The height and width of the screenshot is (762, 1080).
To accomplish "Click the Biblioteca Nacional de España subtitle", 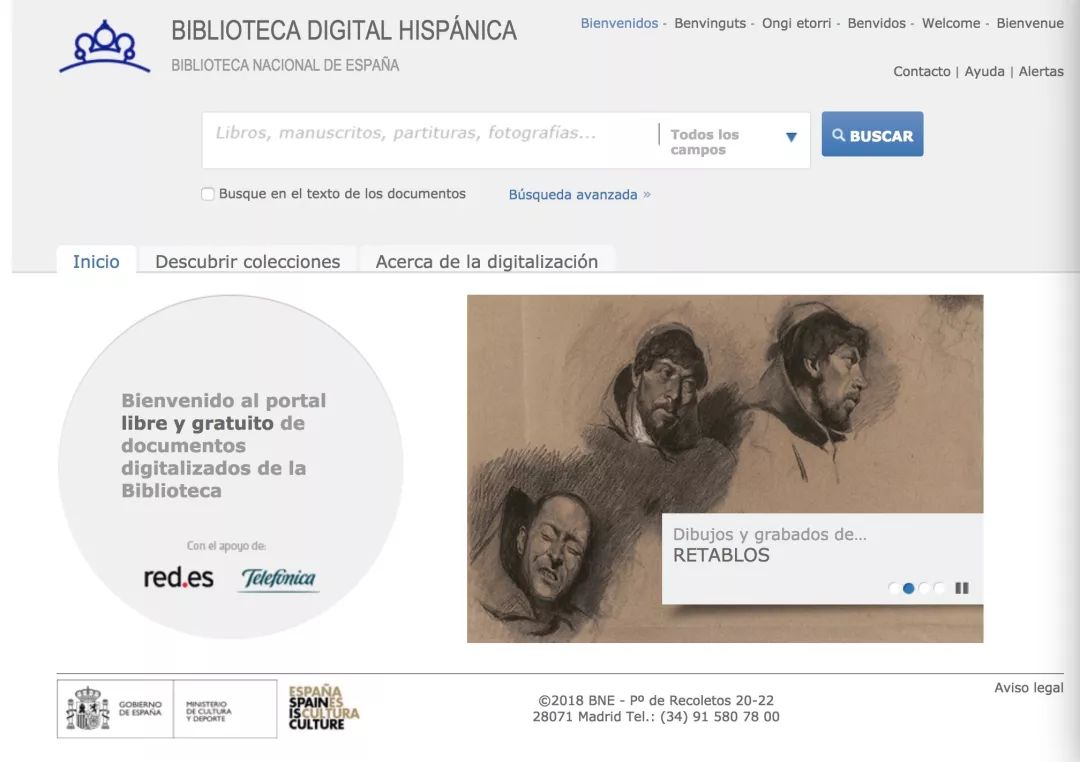I will click(285, 65).
